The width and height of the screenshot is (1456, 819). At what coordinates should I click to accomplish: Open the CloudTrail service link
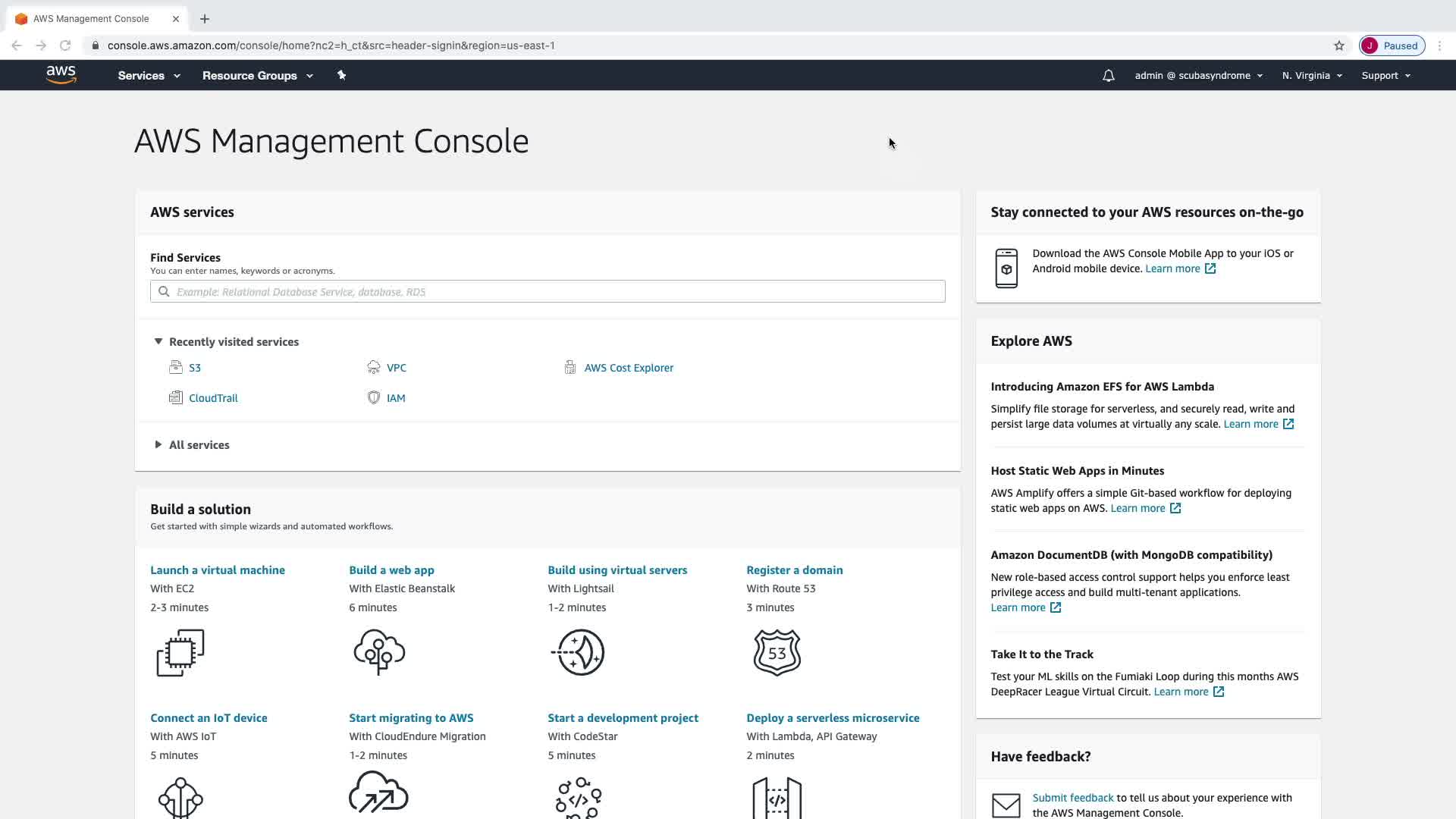pos(213,398)
